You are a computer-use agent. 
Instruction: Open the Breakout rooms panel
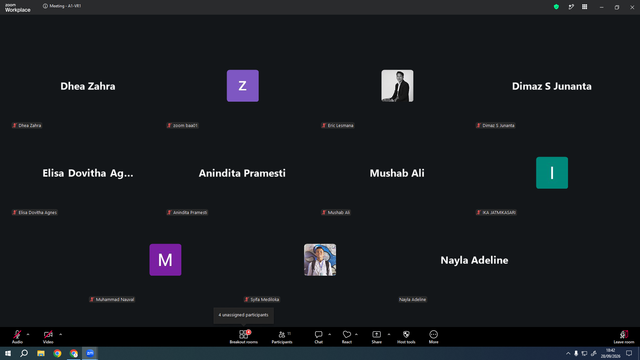click(243, 337)
